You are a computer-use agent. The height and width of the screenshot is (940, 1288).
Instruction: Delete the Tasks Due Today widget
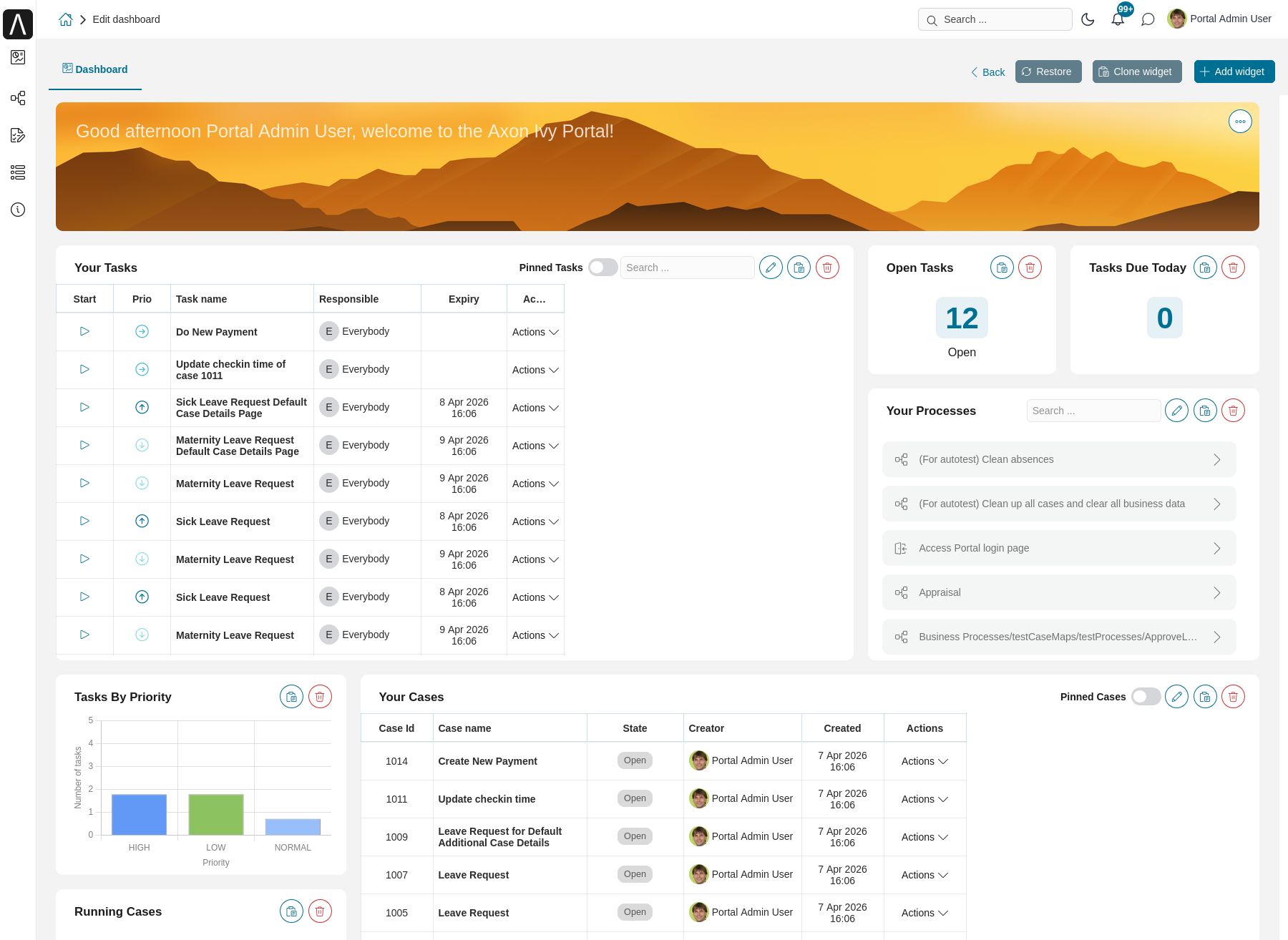[1233, 268]
